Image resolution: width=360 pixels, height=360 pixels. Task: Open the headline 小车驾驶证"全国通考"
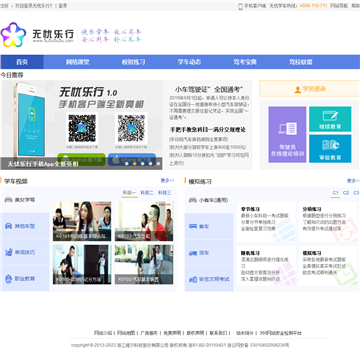[x=209, y=89]
